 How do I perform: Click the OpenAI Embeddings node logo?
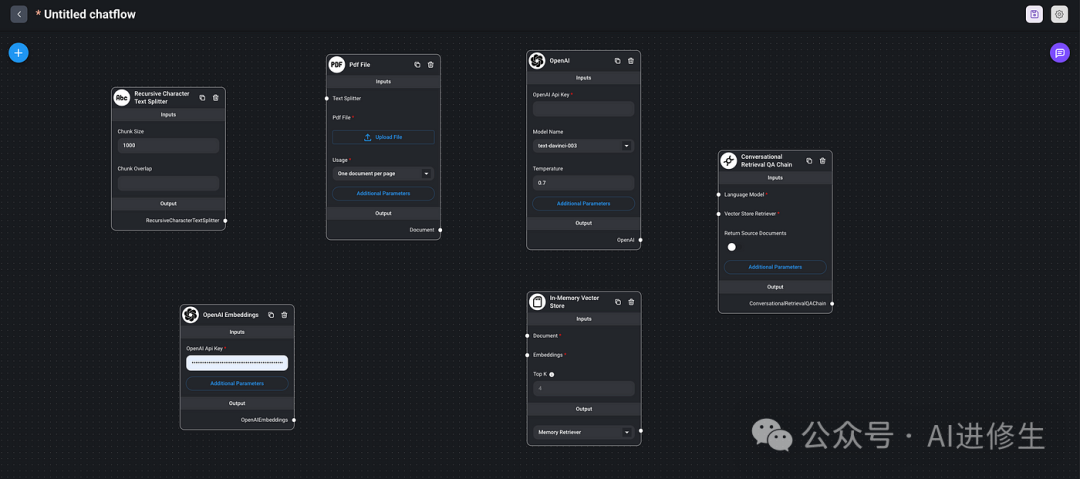pos(191,315)
